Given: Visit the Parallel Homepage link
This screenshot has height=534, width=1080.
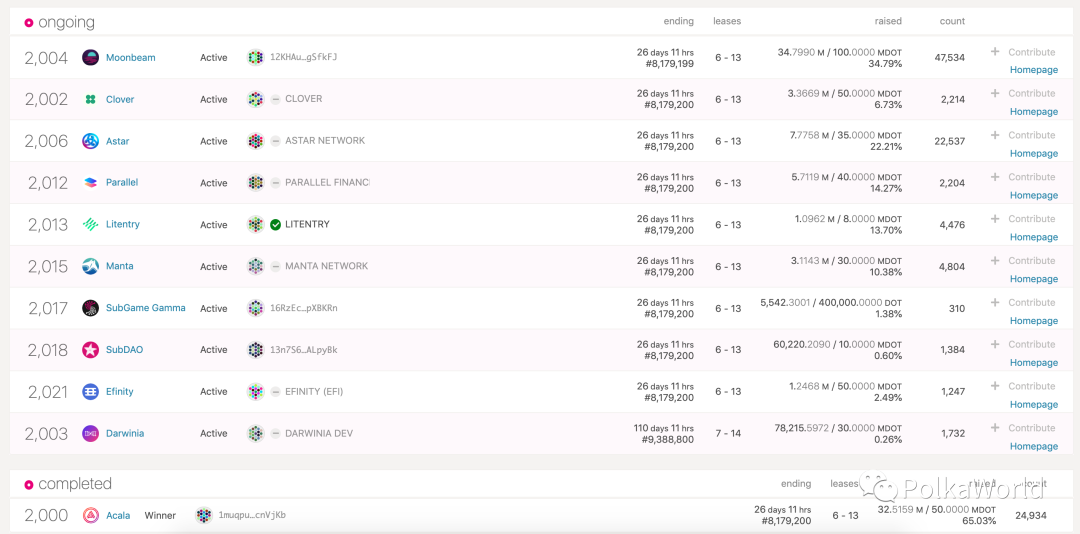Looking at the screenshot, I should point(1034,195).
